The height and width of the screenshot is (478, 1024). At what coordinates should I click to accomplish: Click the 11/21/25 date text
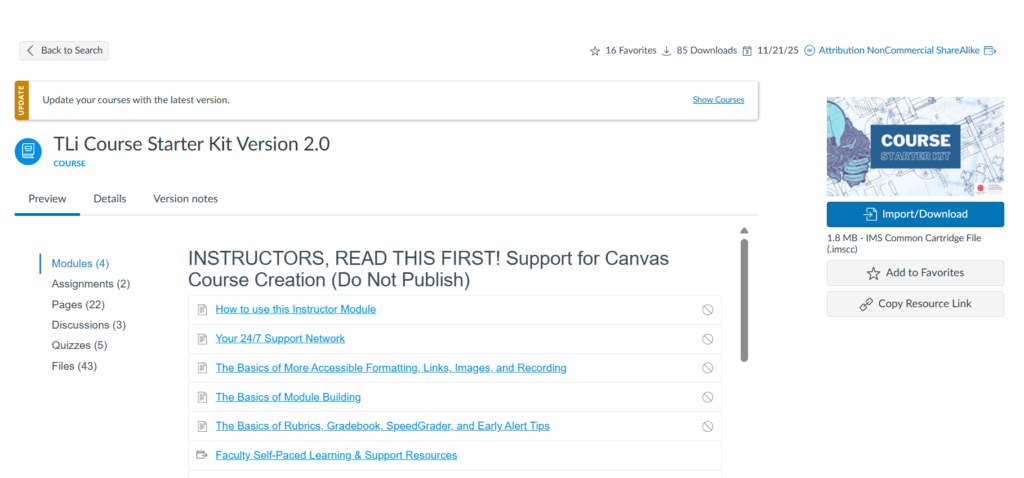(778, 50)
